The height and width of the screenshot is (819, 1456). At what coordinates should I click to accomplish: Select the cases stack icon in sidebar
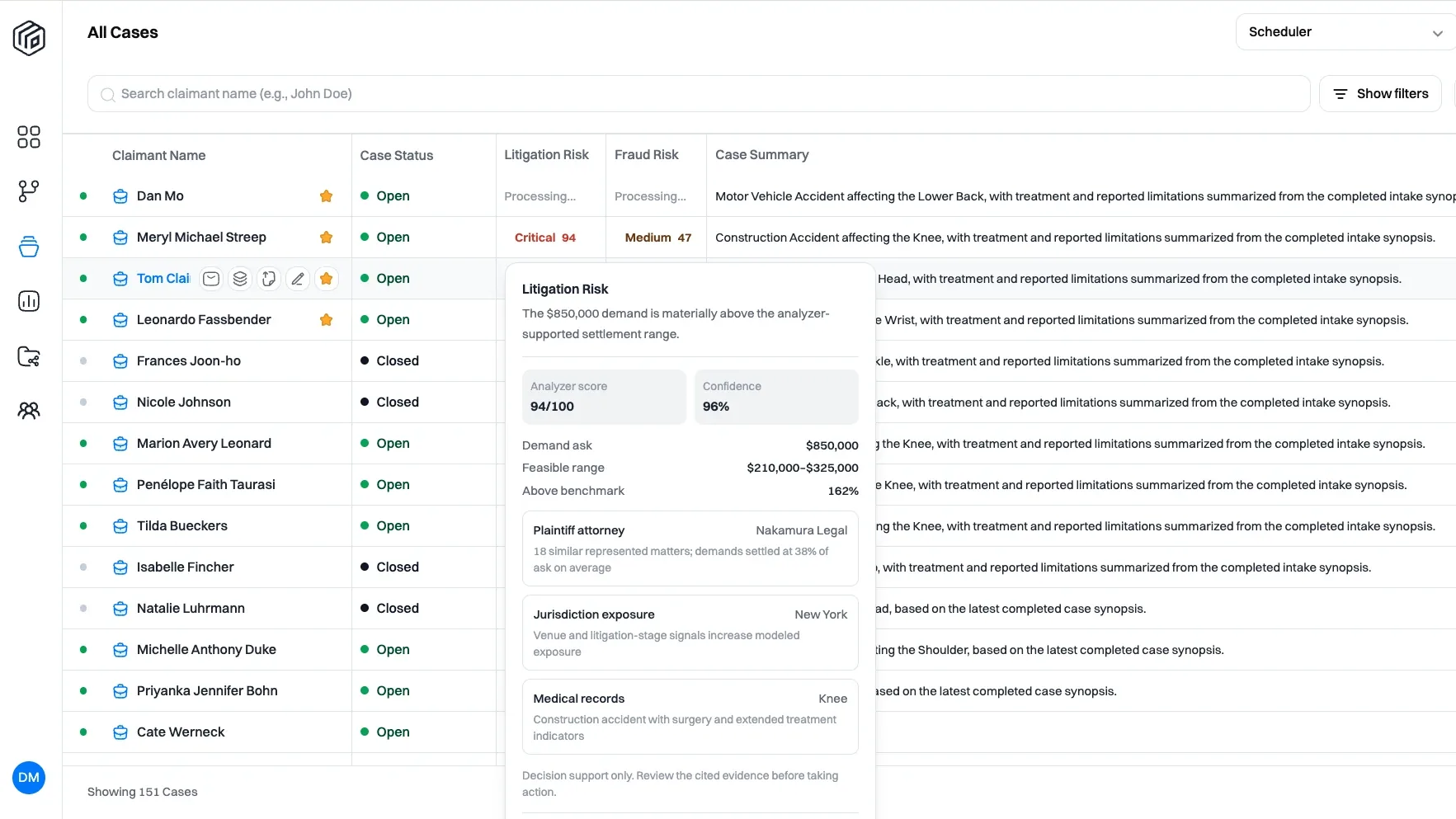pyautogui.click(x=29, y=247)
